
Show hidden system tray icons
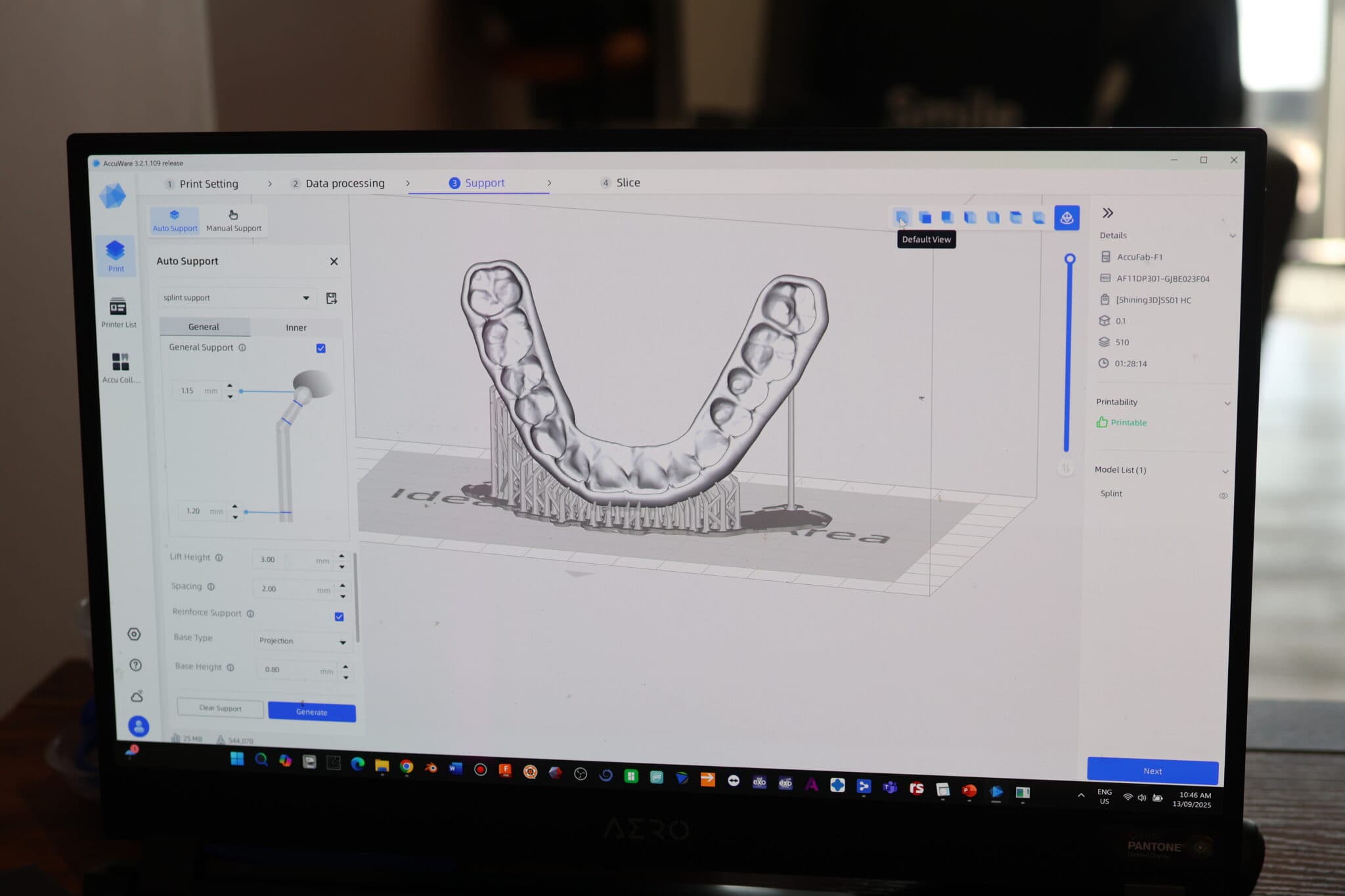tap(1081, 796)
